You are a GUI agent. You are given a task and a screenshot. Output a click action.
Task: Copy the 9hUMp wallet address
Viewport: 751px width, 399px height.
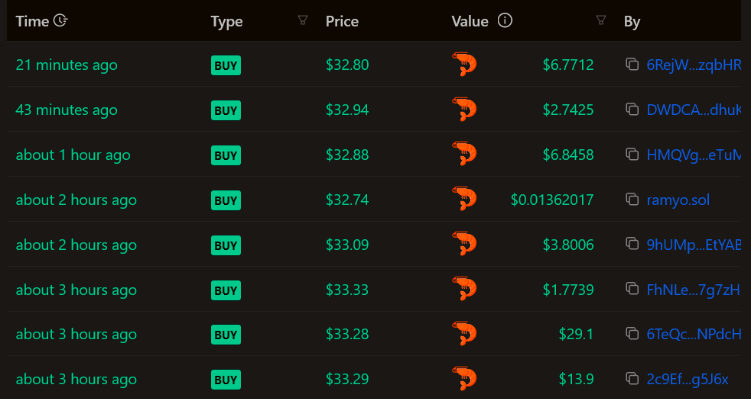(x=632, y=244)
